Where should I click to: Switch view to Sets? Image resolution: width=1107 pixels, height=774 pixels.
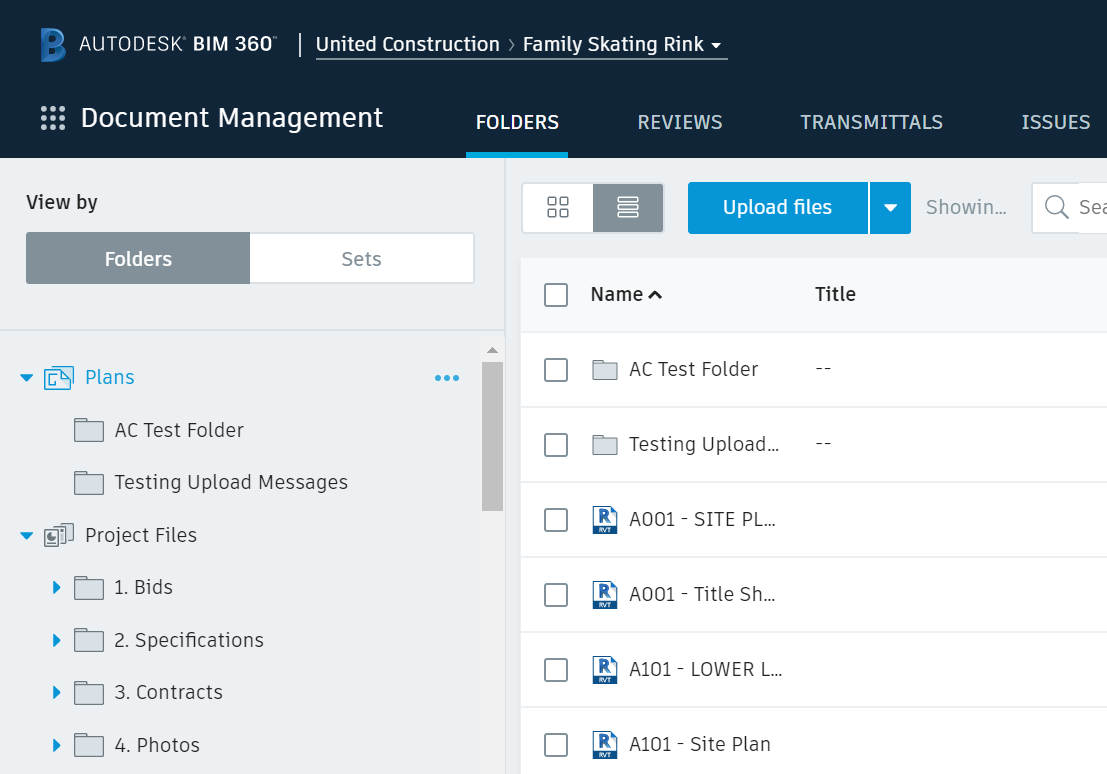(x=361, y=258)
